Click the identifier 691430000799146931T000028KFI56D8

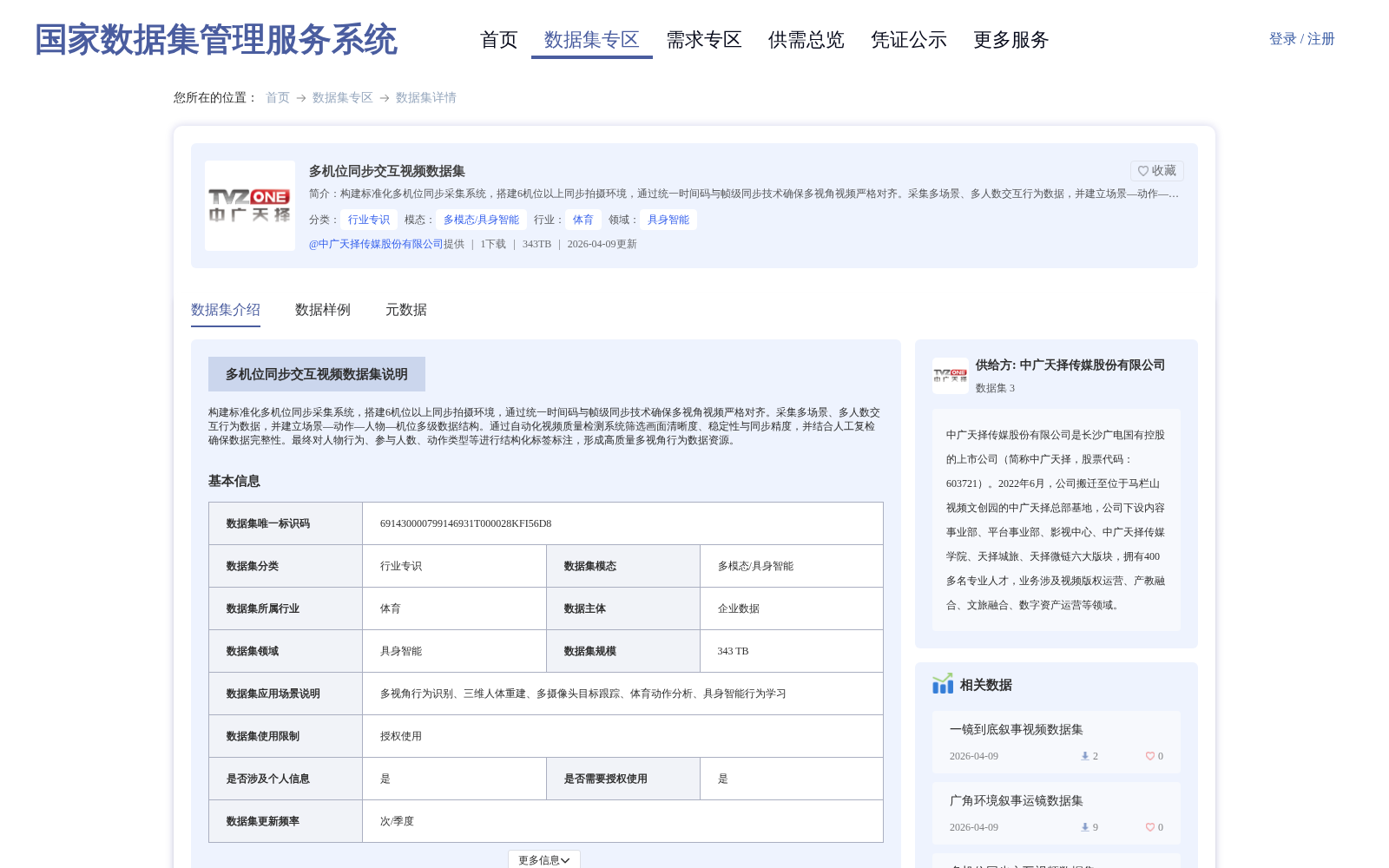466,523
